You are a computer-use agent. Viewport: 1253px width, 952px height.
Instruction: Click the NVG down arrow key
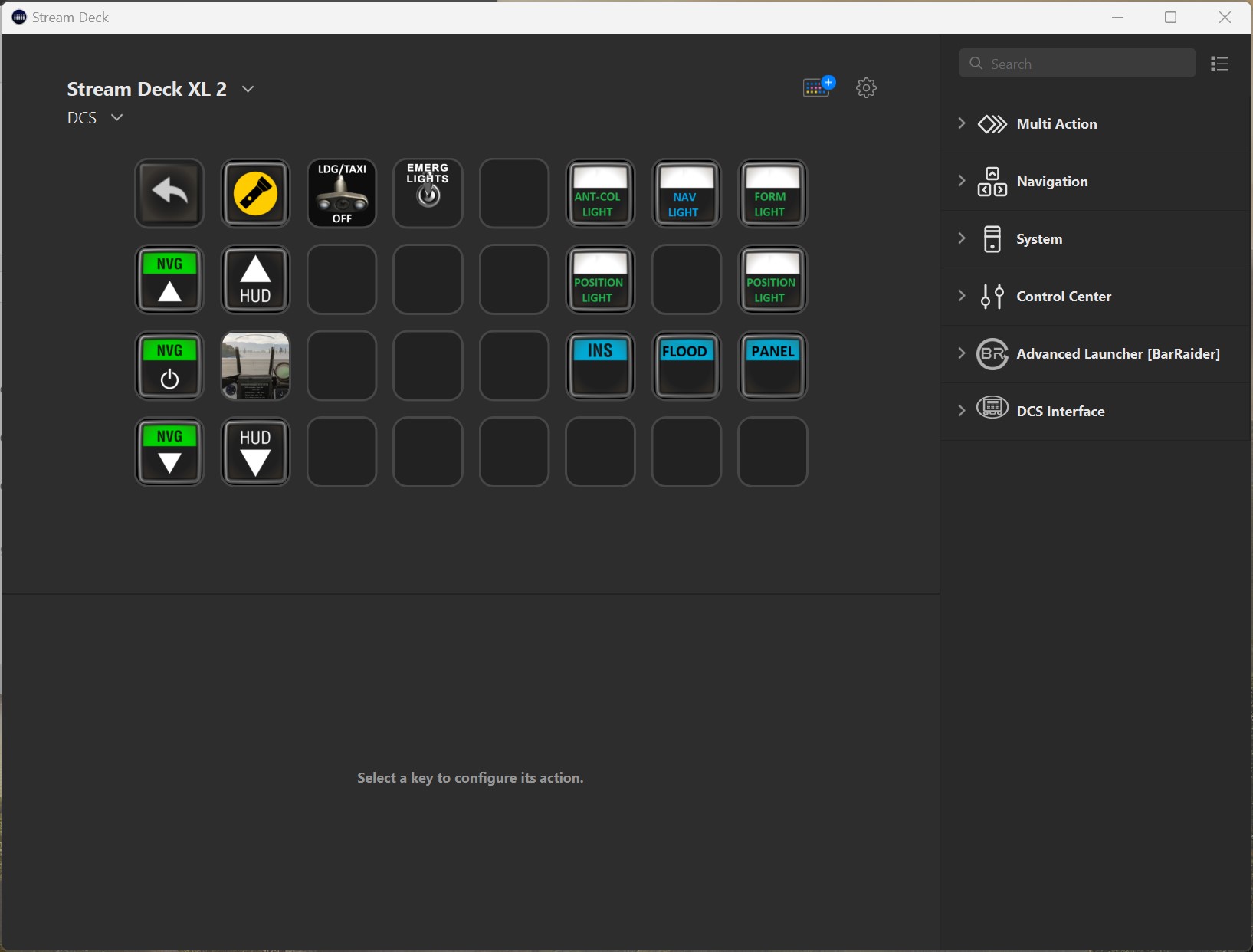(169, 452)
